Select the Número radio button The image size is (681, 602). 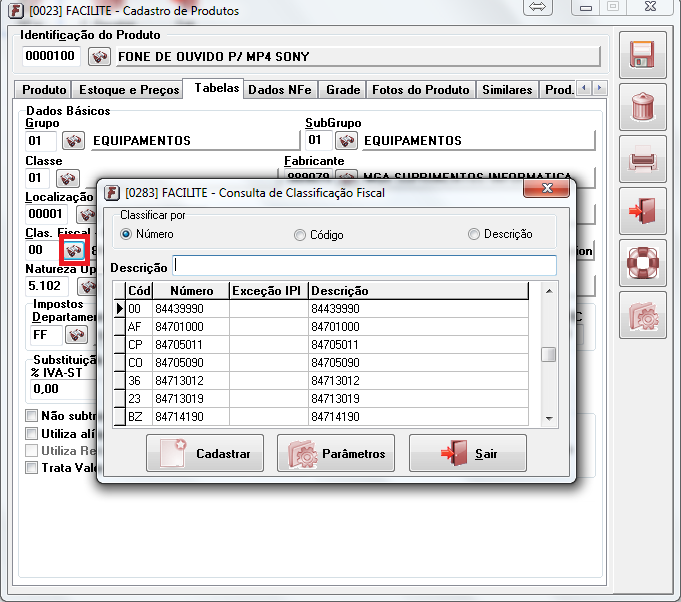(x=126, y=234)
